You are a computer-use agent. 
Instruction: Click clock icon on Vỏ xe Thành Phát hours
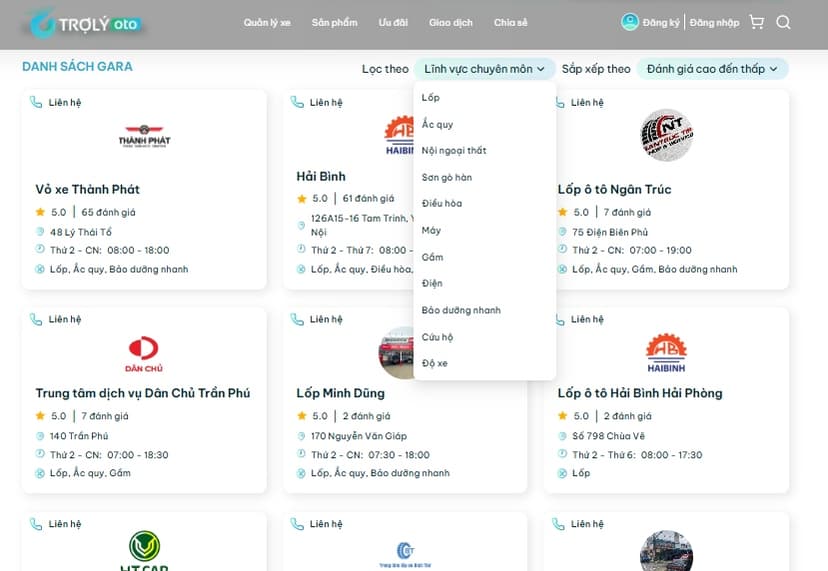pyautogui.click(x=40, y=249)
